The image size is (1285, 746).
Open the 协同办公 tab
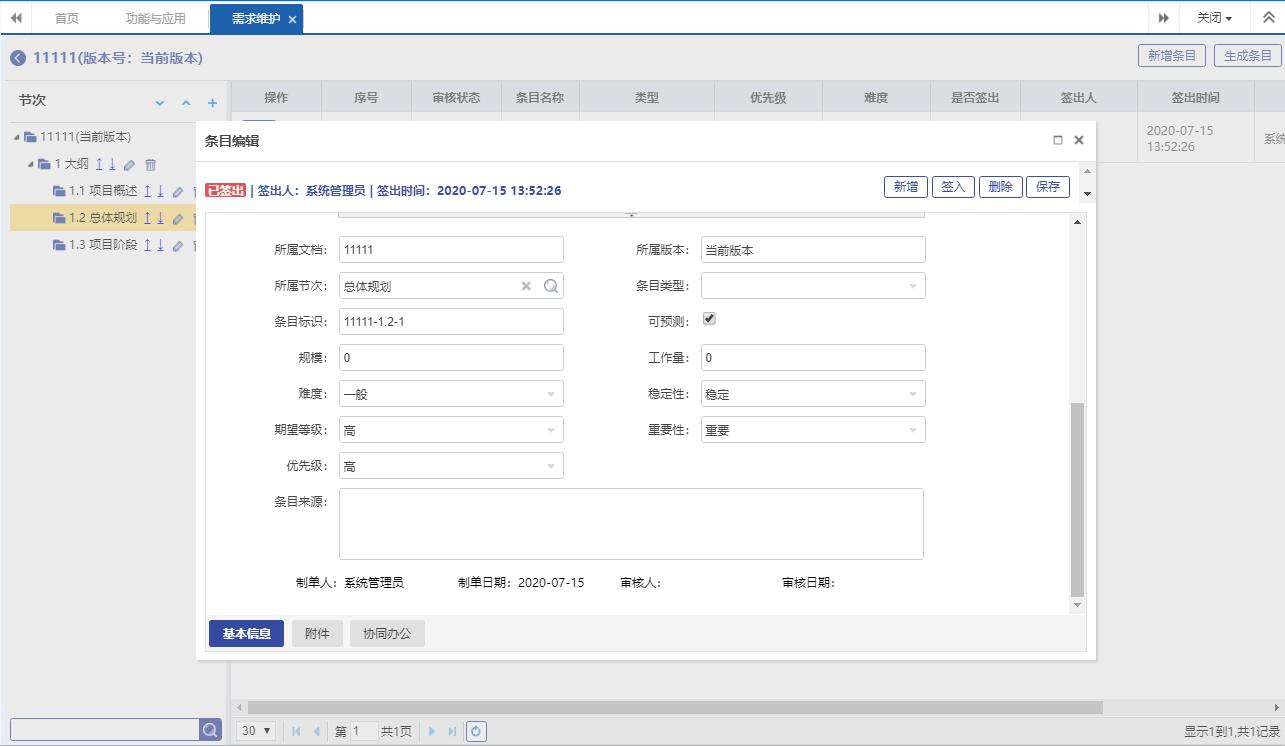[387, 634]
